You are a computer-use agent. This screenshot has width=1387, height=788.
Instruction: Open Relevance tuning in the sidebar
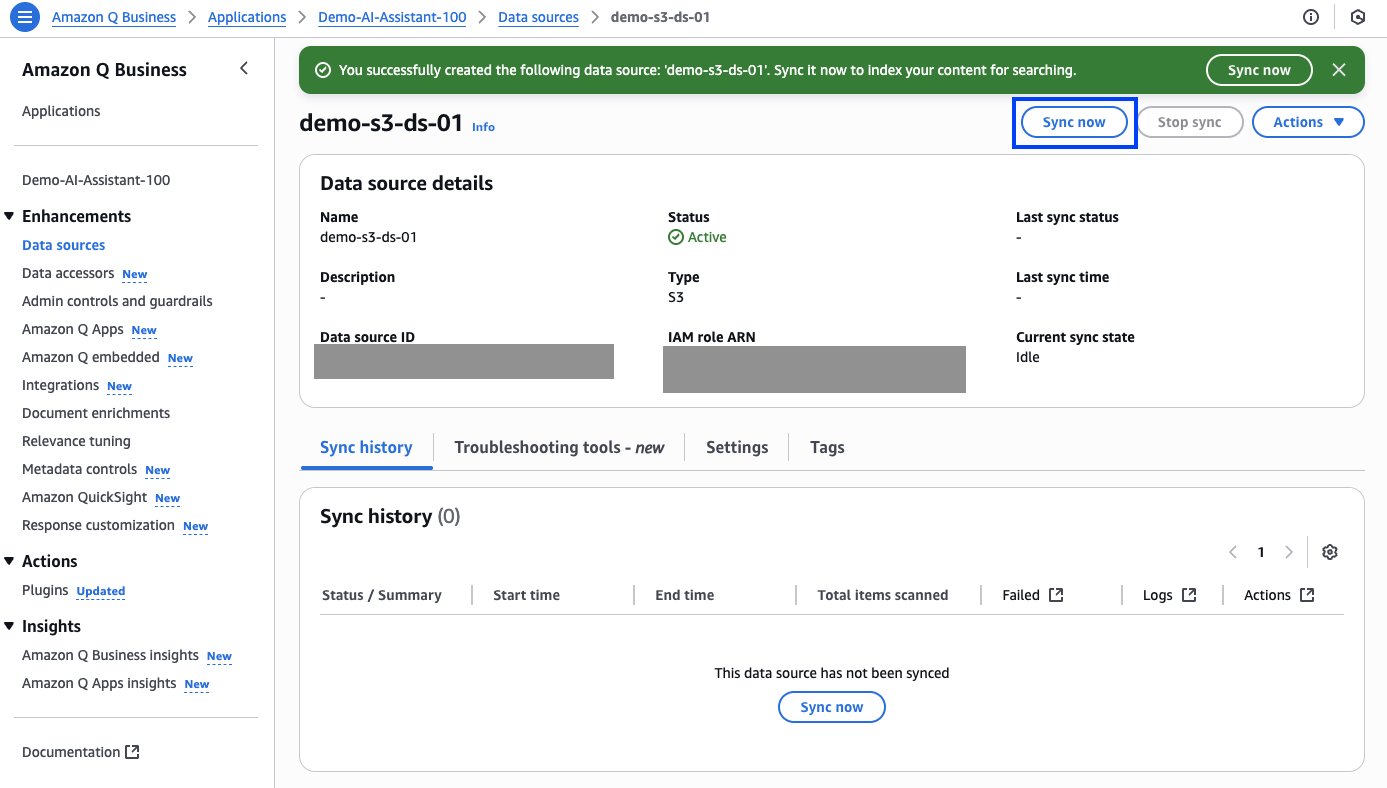(76, 441)
